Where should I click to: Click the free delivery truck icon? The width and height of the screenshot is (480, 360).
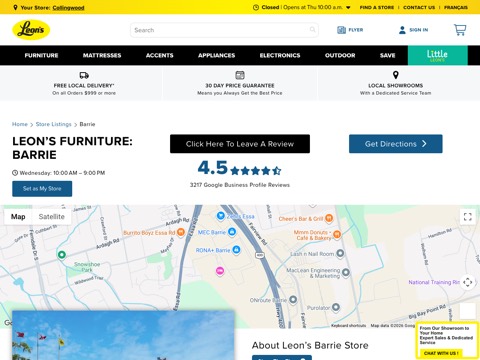[x=84, y=75]
